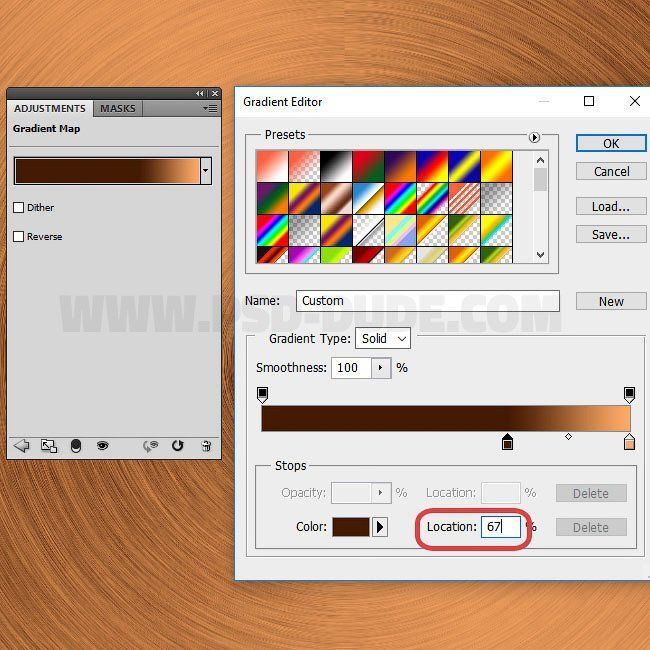Select the blue-yellow-blue gradient preset
This screenshot has height=650, width=650.
(464, 166)
